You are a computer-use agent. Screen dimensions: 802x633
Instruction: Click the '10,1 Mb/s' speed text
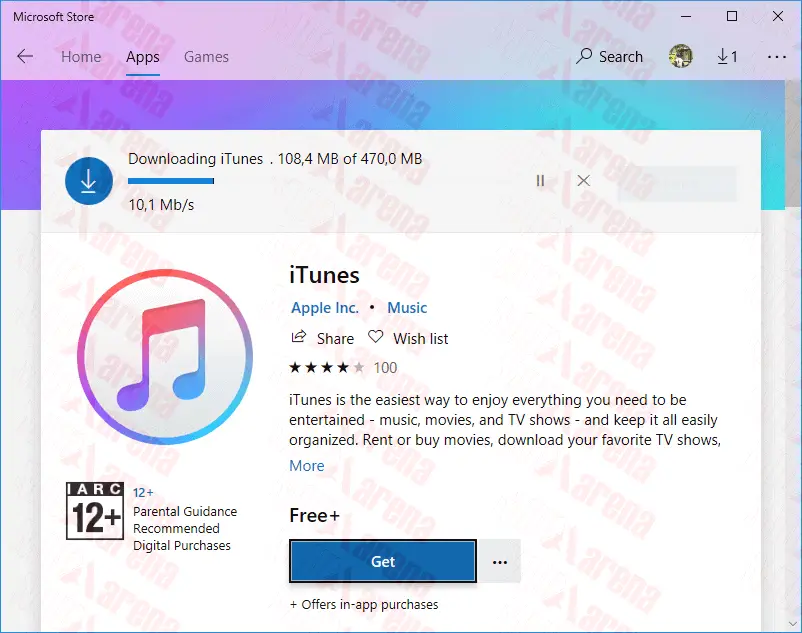161,205
